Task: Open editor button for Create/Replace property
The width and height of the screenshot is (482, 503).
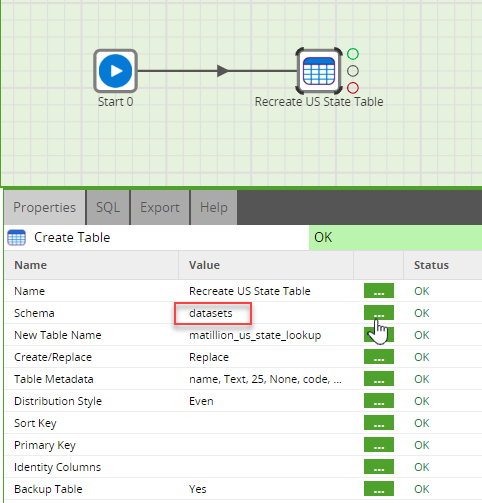Action: point(379,357)
